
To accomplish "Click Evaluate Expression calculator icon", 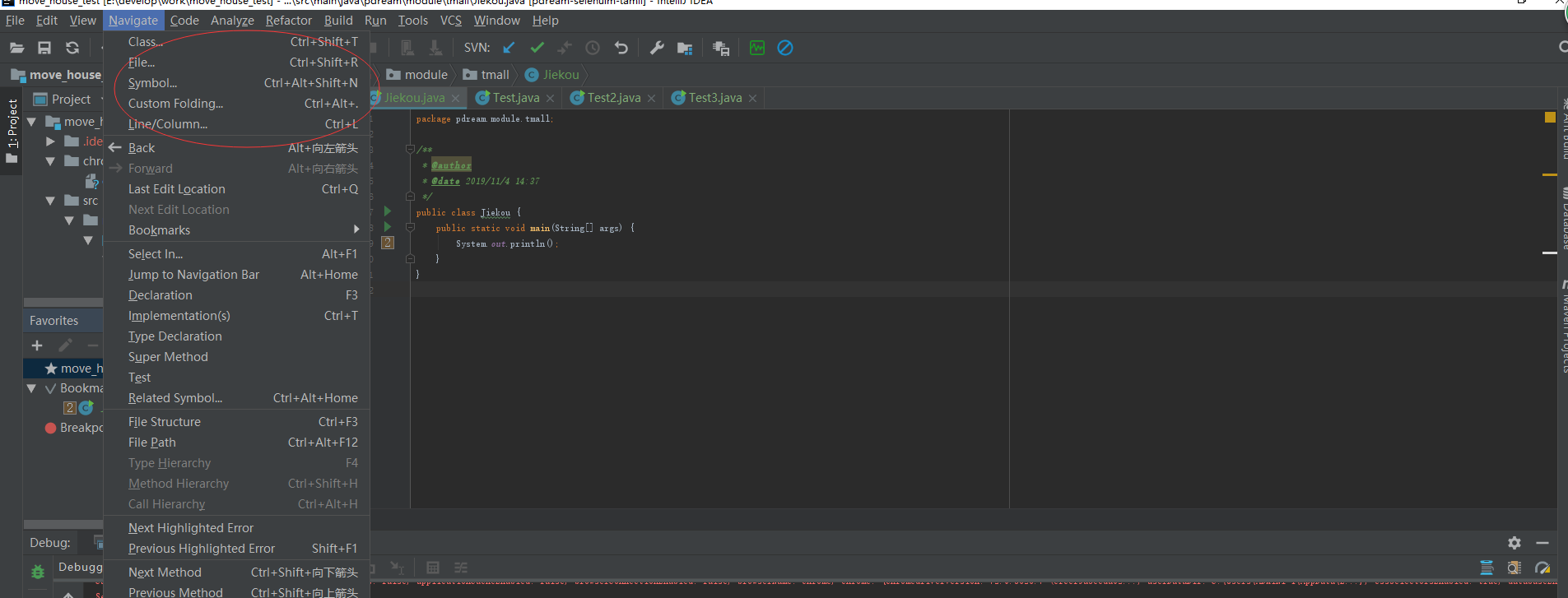I will click(x=433, y=568).
